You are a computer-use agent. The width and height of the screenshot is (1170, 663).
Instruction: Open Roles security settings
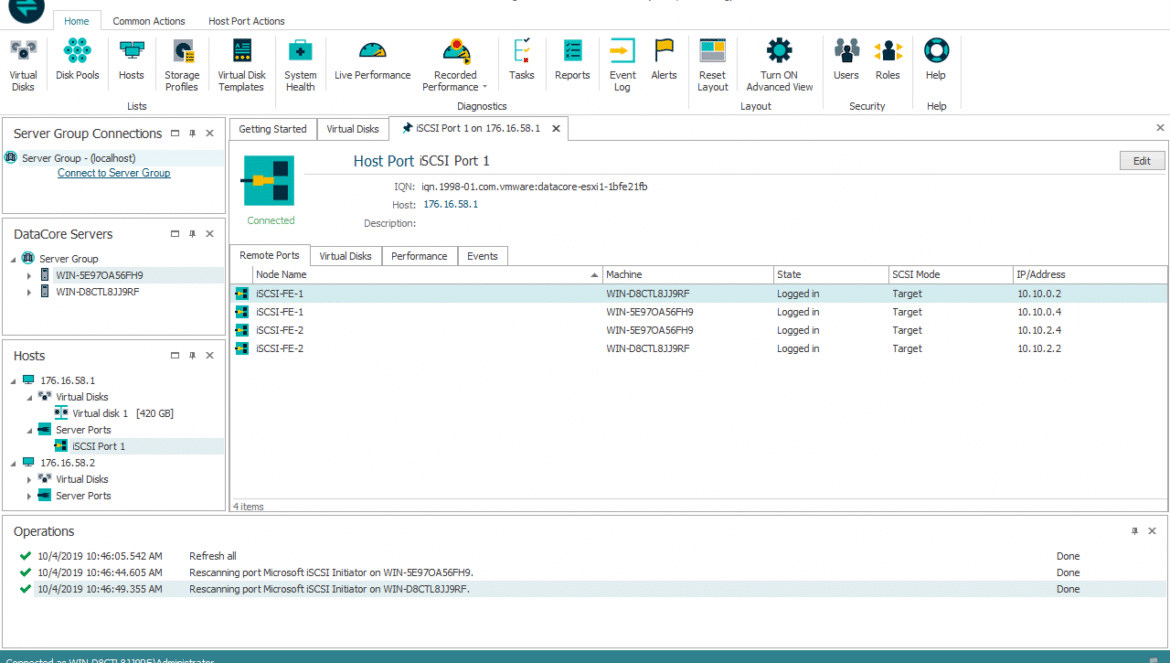click(x=888, y=60)
